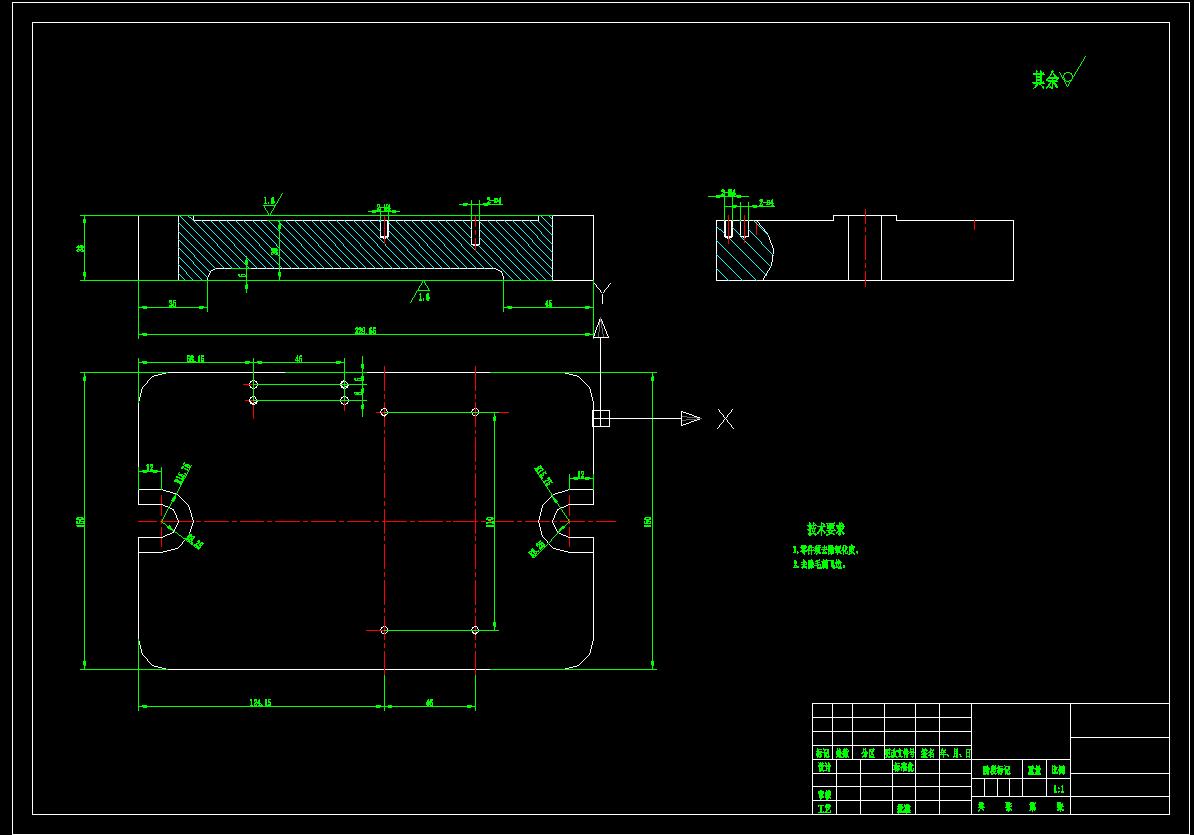
Task: Select the 229.65 overall length dimension
Action: click(366, 331)
